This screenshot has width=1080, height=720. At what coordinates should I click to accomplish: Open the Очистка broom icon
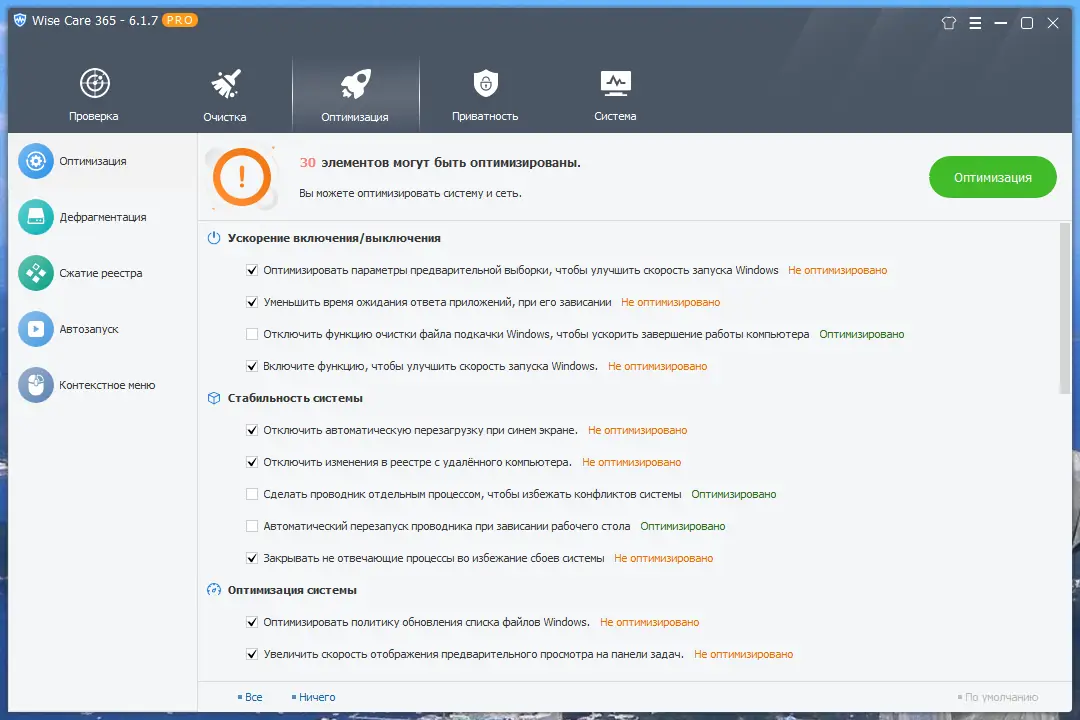tap(225, 83)
